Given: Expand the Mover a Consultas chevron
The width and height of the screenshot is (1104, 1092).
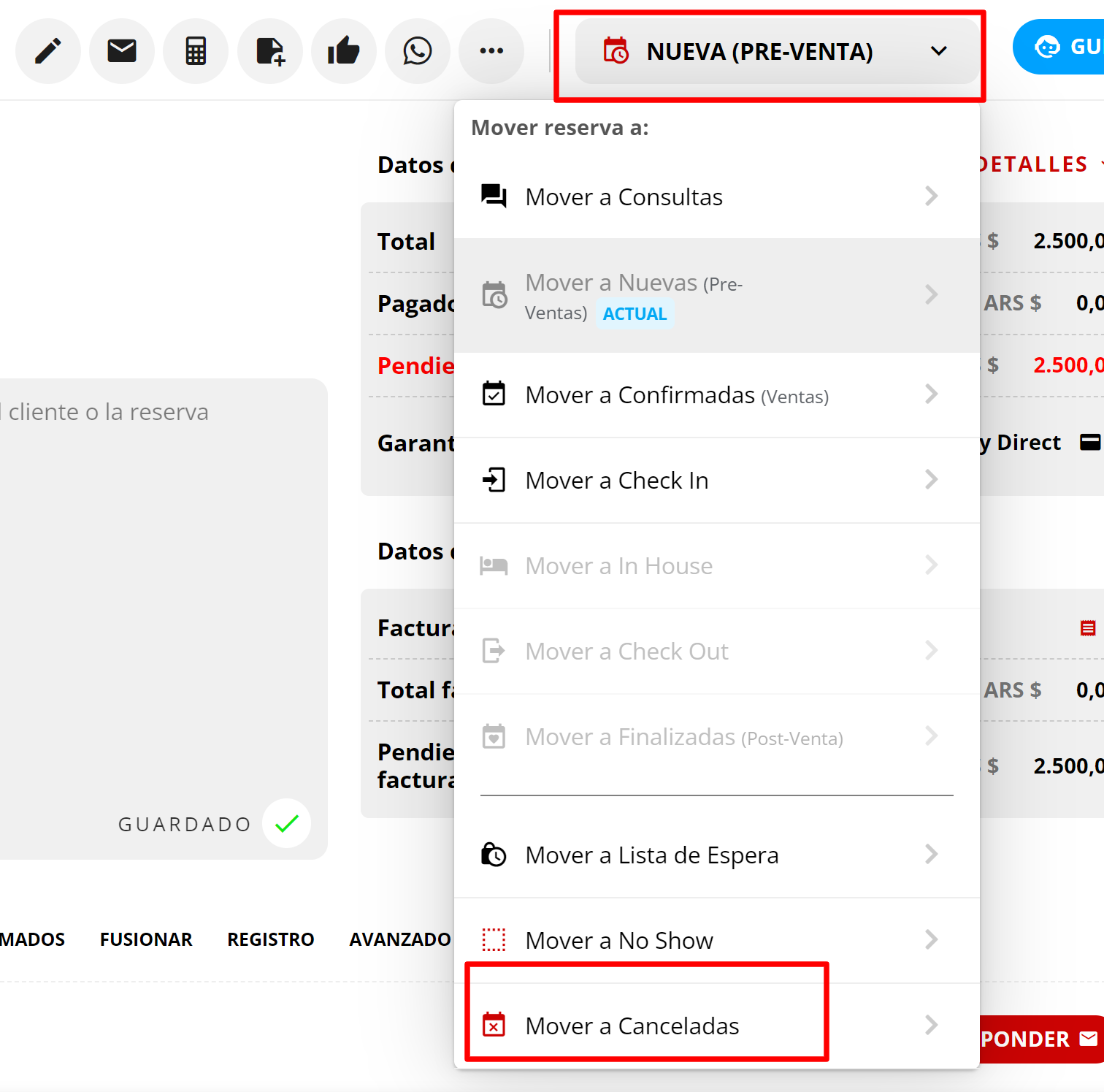Looking at the screenshot, I should click(x=931, y=196).
